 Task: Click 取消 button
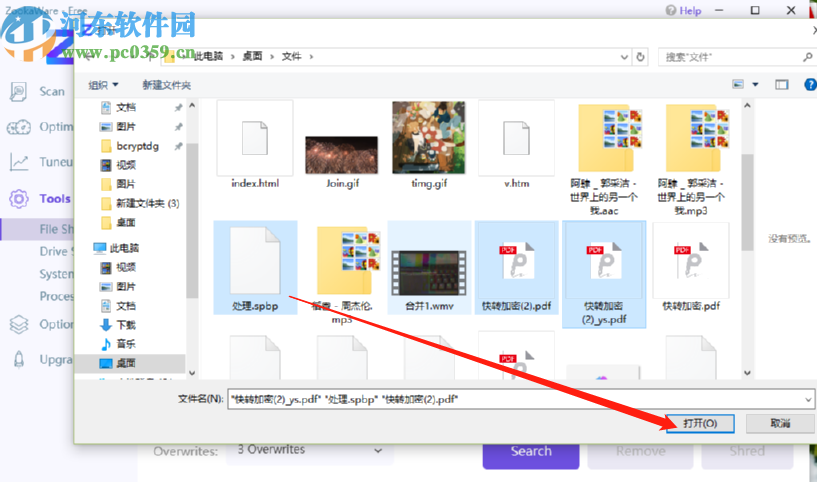780,423
